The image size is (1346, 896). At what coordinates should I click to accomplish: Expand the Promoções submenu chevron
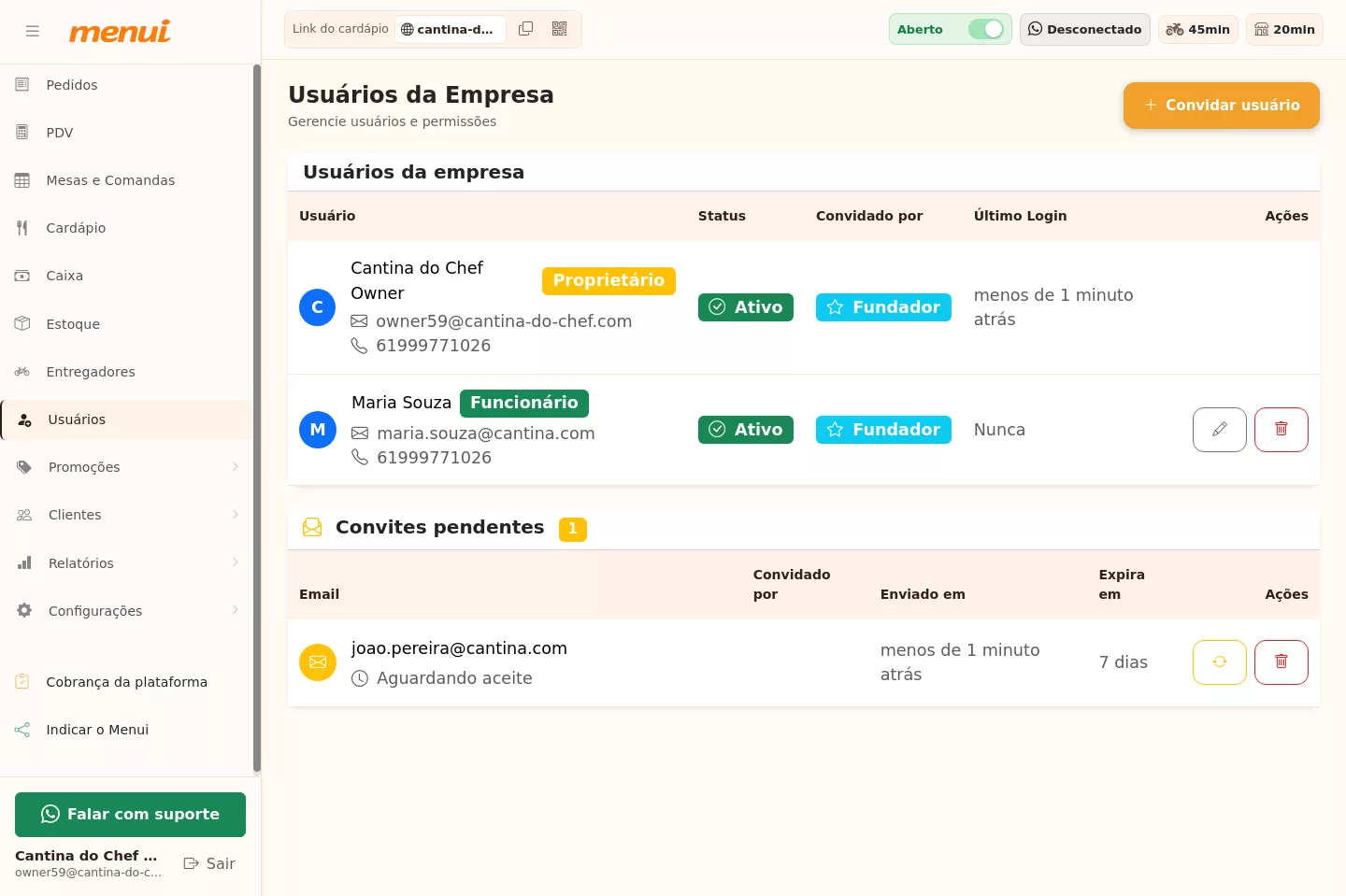point(236,467)
